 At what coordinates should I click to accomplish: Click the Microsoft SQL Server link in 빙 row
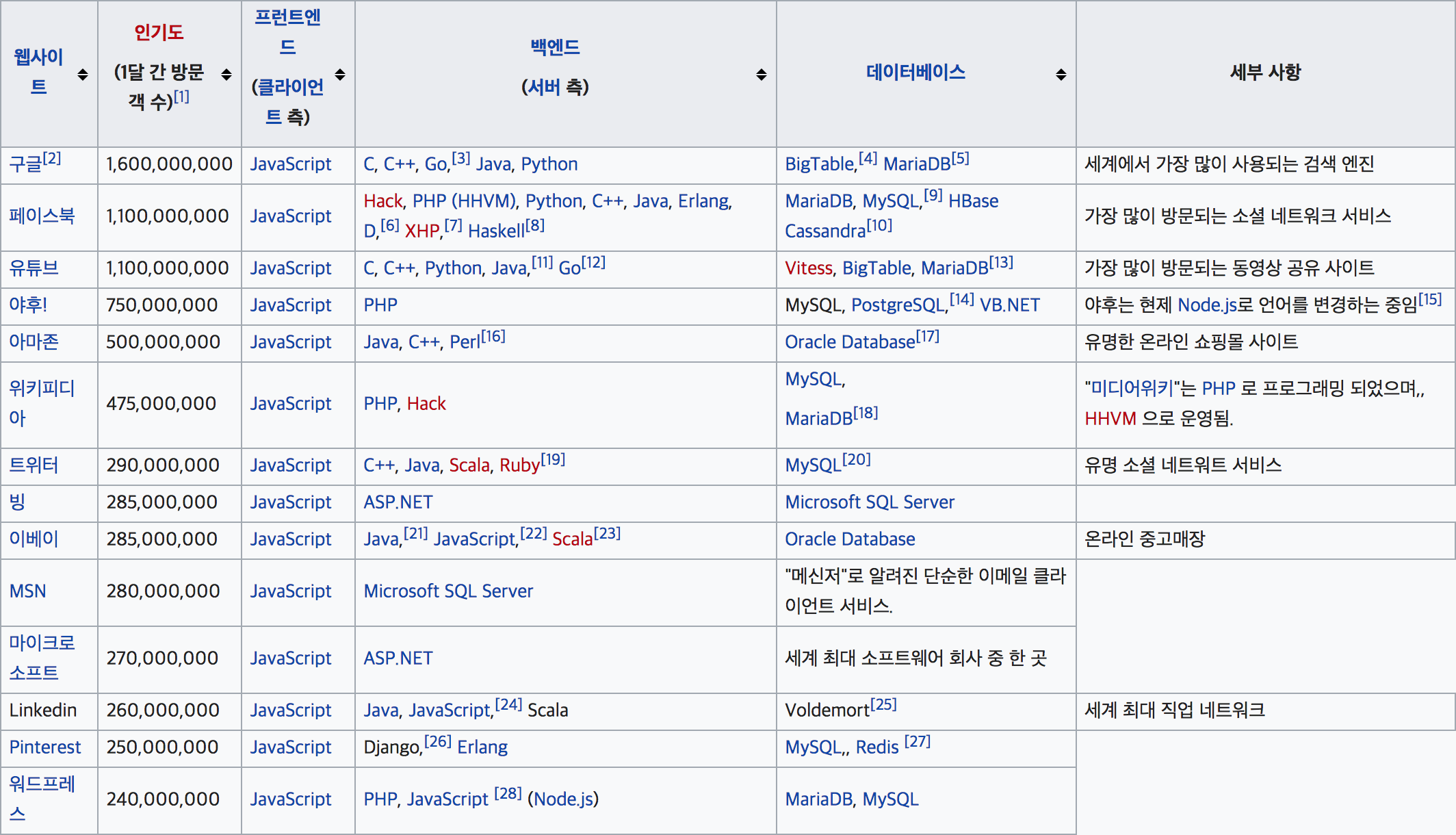pos(869,502)
